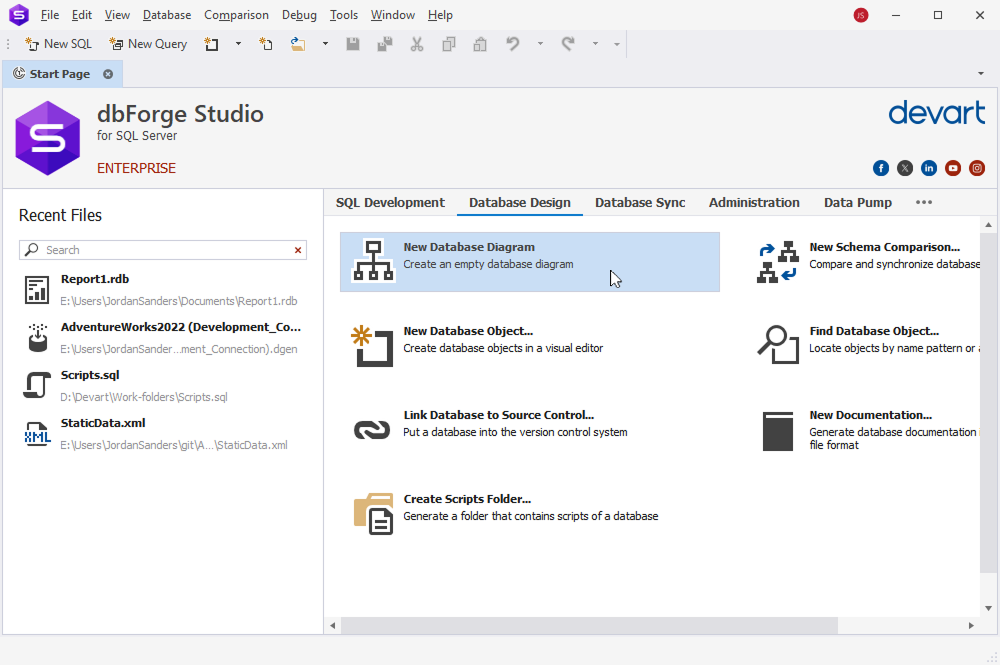Click the Cut icon in the toolbar

(416, 45)
